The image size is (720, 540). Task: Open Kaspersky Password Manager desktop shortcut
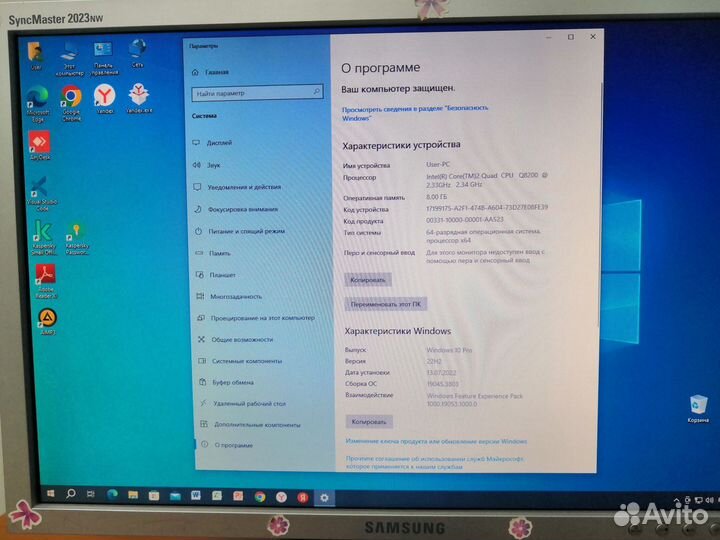[77, 239]
